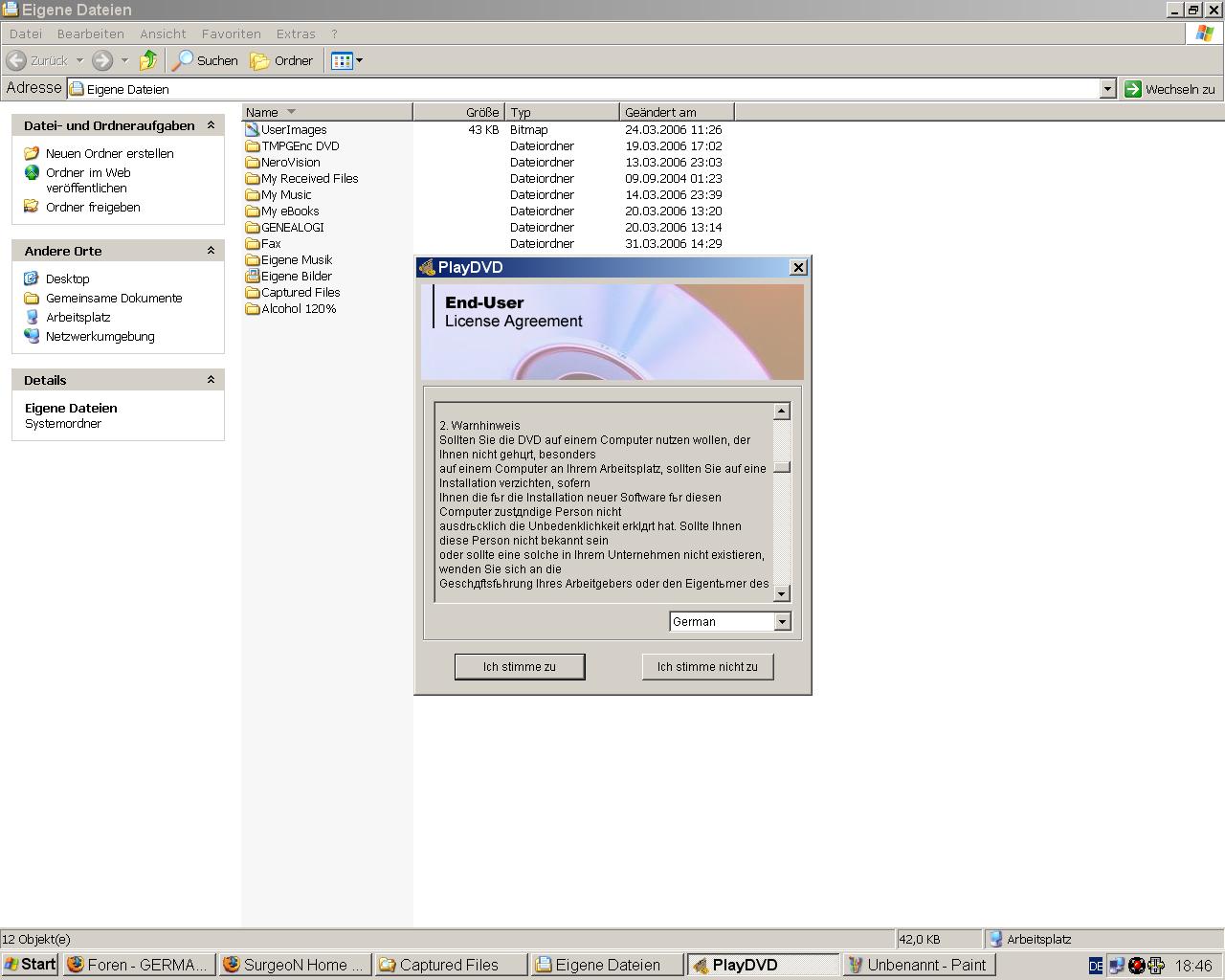Select the NeroVision folder icon
1225x980 pixels.
pyautogui.click(x=253, y=162)
